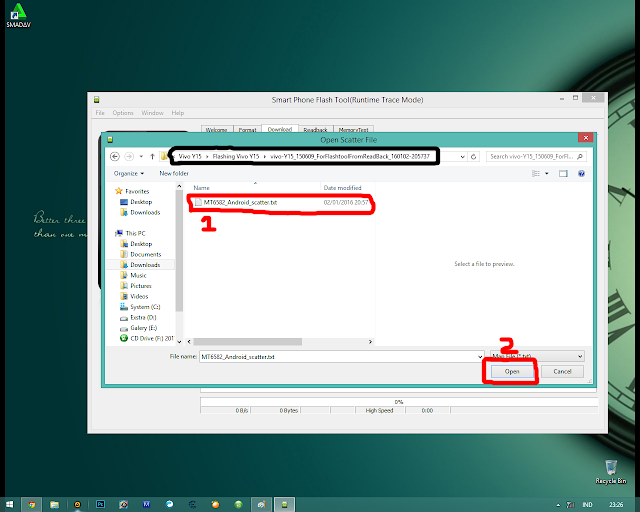Open the Windows Start button

pyautogui.click(x=9, y=505)
